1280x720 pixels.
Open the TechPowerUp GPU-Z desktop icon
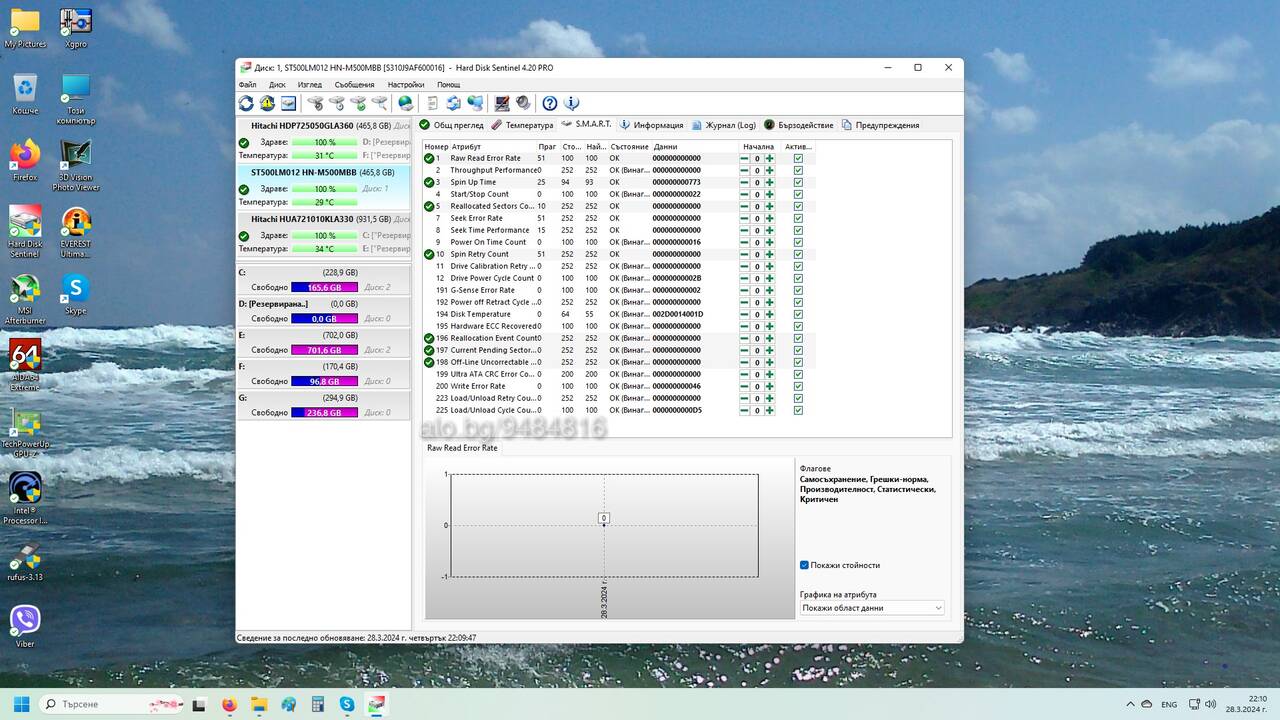(x=25, y=433)
